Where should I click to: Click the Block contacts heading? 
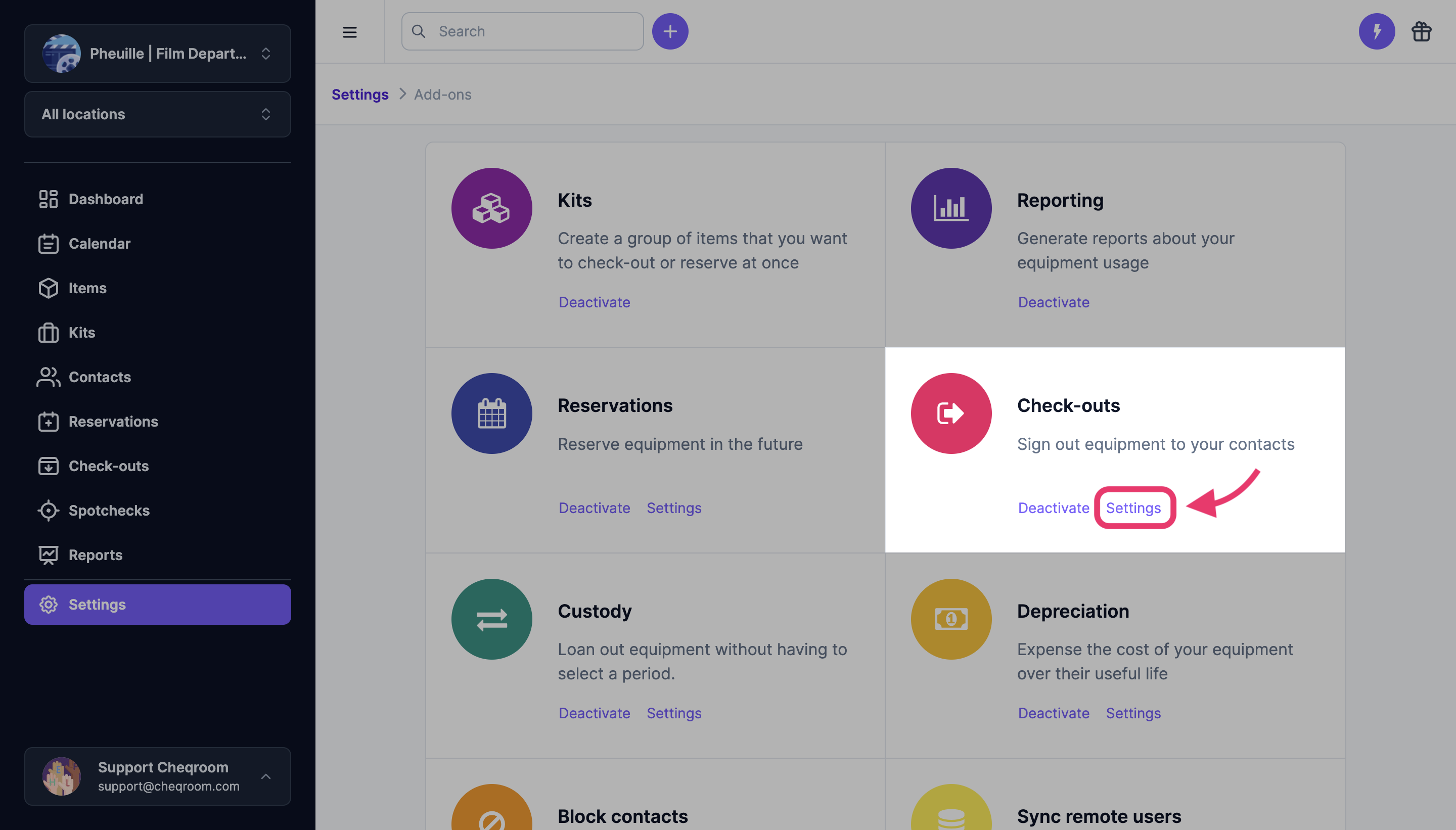coord(622,816)
